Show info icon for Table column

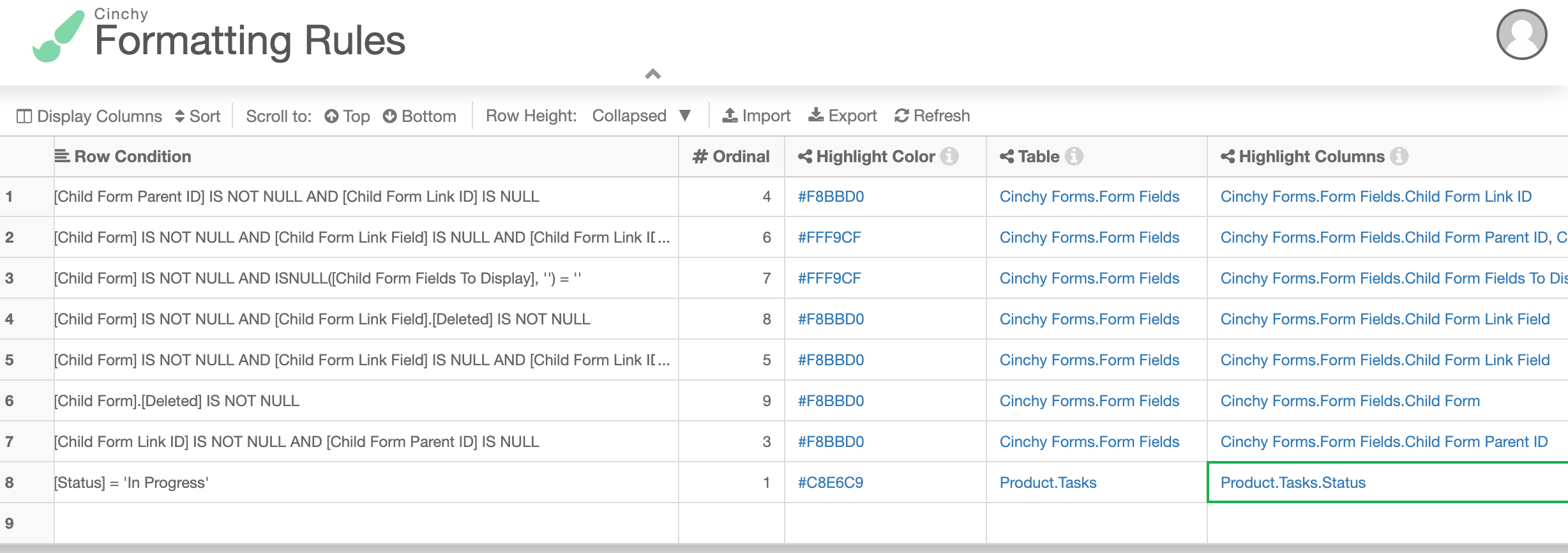tap(1074, 156)
